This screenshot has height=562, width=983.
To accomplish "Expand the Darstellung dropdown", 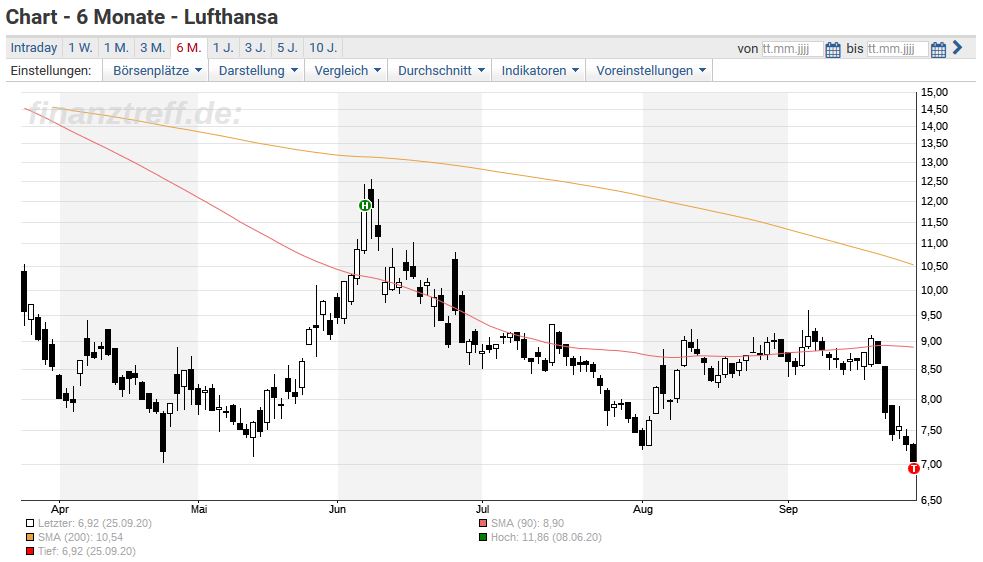I will (x=258, y=71).
